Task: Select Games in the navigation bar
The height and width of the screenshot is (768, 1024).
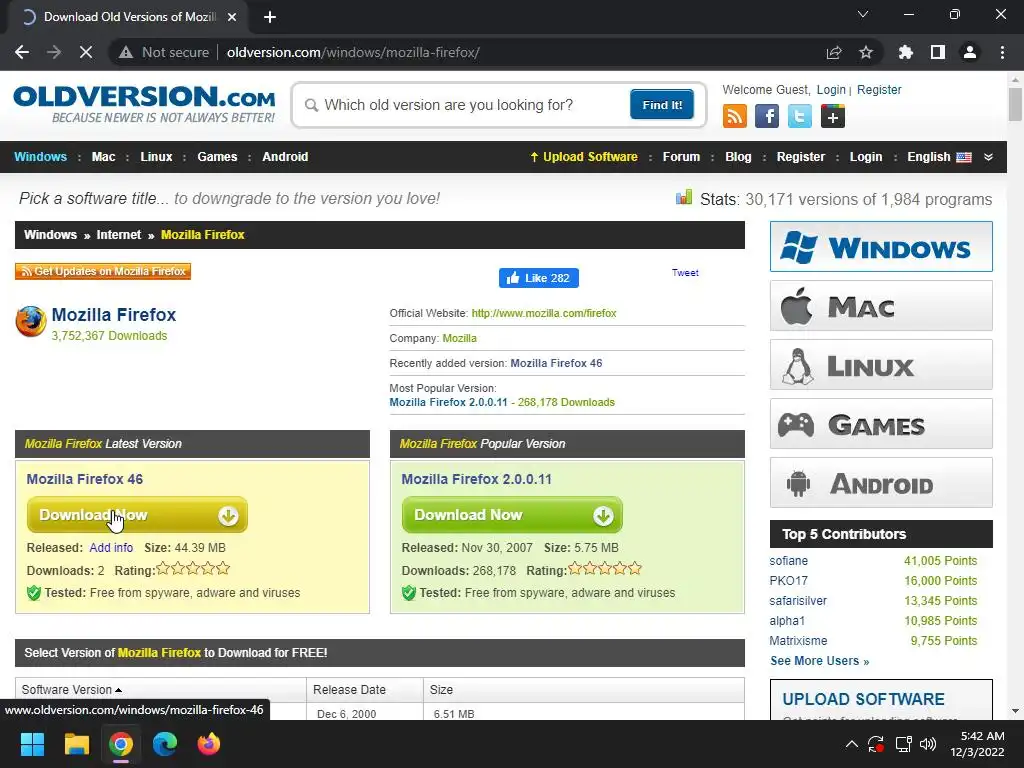Action: 217,157
